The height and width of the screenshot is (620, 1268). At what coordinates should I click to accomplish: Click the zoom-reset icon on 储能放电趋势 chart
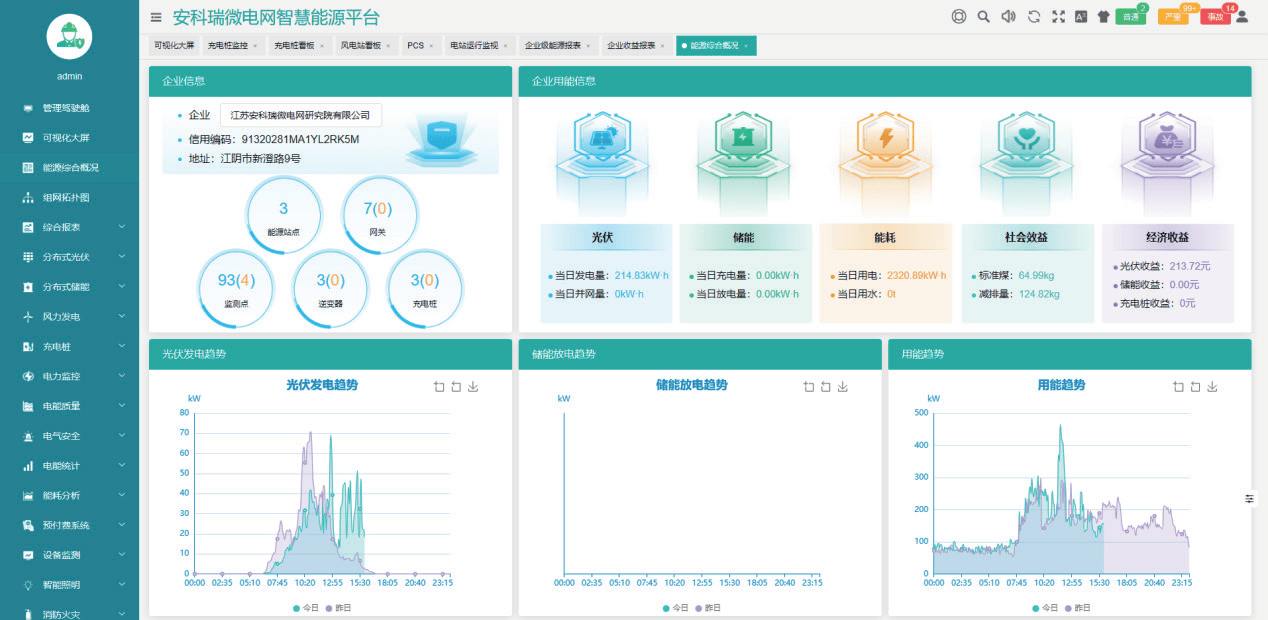(x=826, y=386)
